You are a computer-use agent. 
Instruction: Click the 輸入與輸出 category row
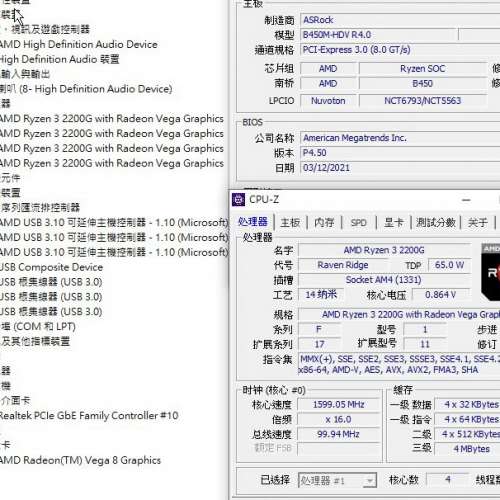coord(25,74)
